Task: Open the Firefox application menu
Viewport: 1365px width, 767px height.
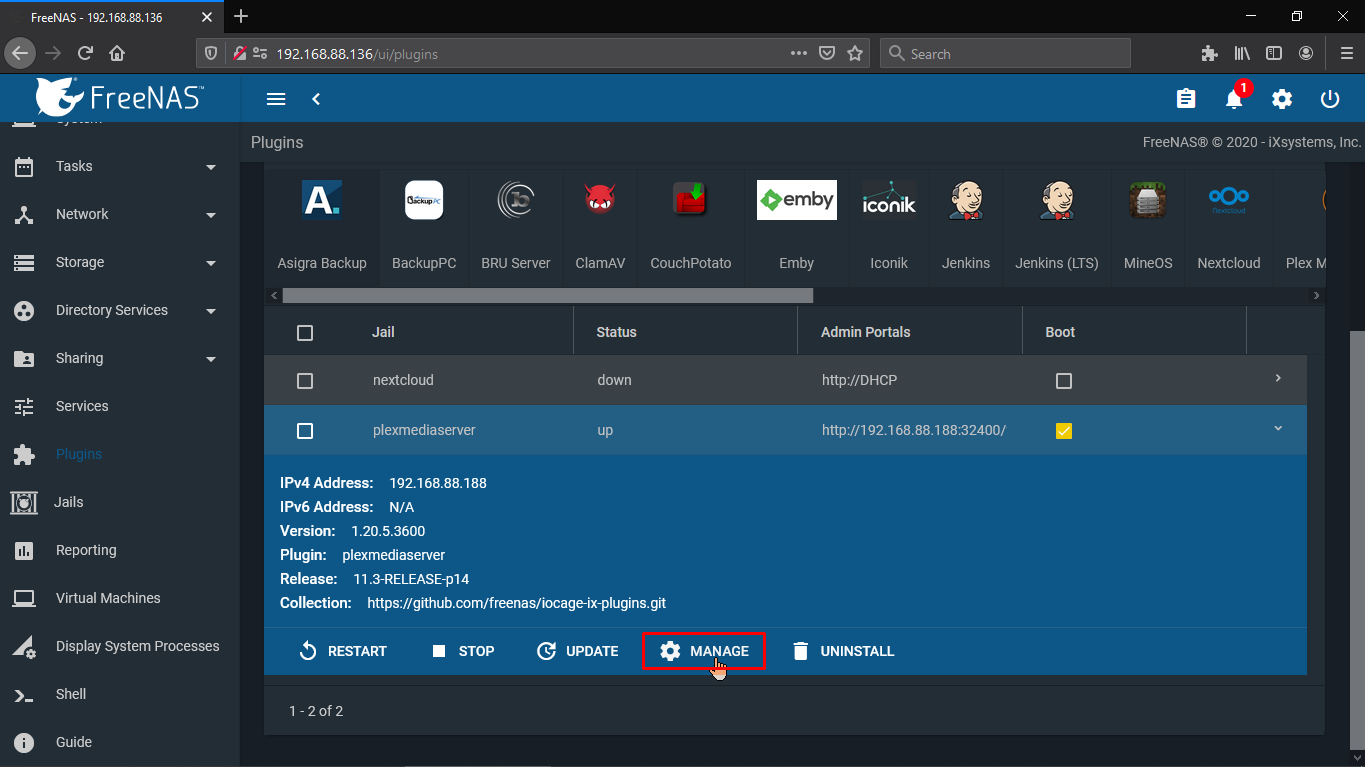Action: point(1346,53)
